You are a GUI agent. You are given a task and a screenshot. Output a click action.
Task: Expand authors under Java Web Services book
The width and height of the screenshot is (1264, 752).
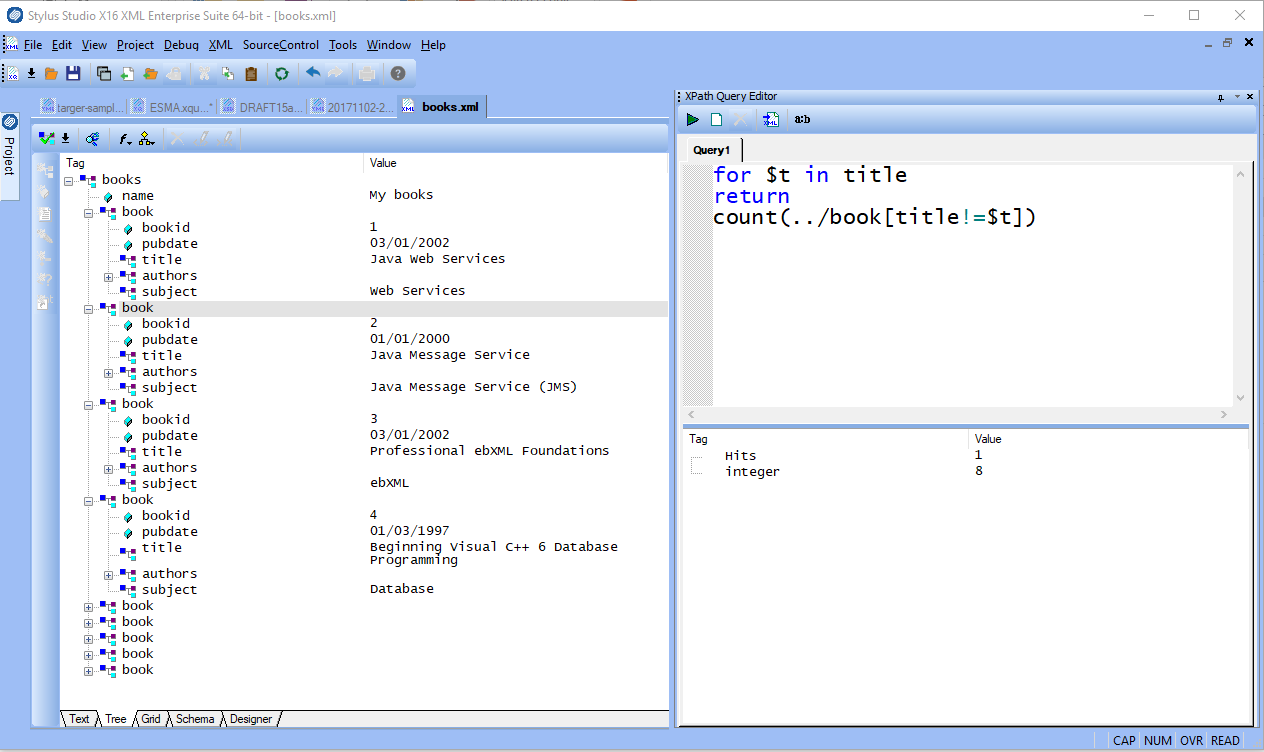(109, 277)
